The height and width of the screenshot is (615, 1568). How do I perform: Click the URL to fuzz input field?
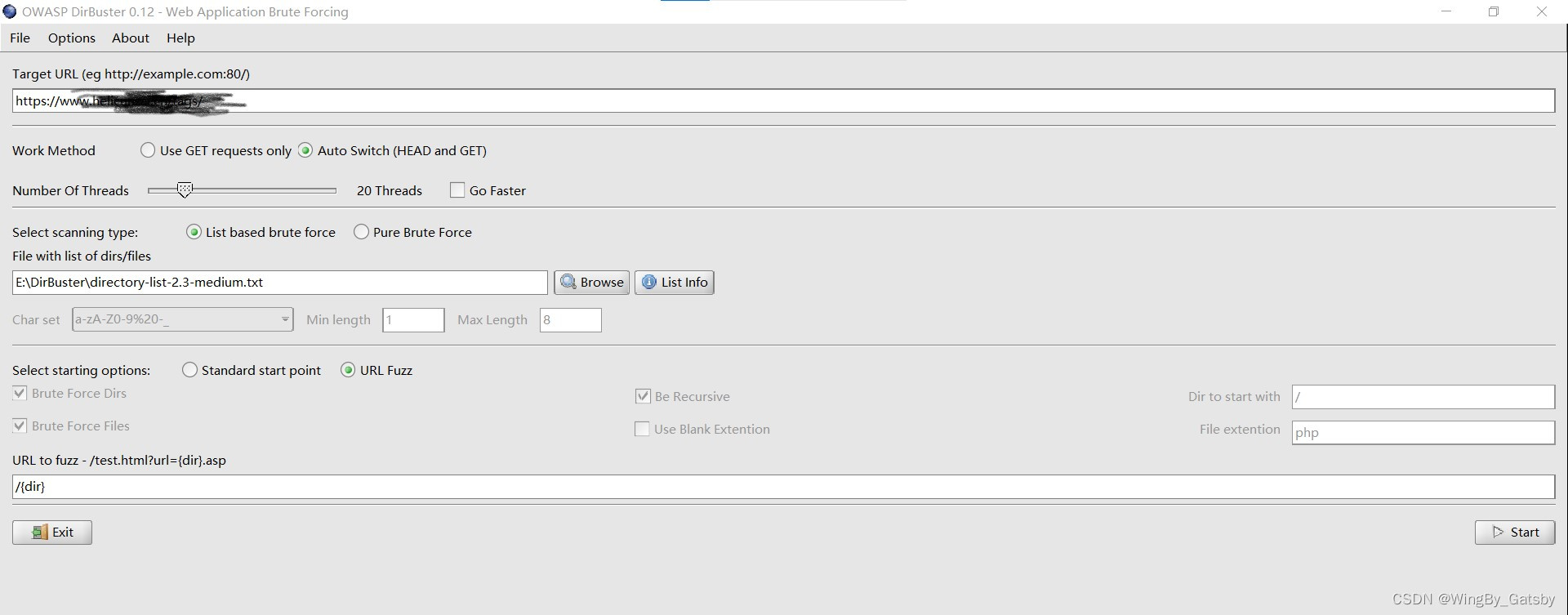pos(783,487)
